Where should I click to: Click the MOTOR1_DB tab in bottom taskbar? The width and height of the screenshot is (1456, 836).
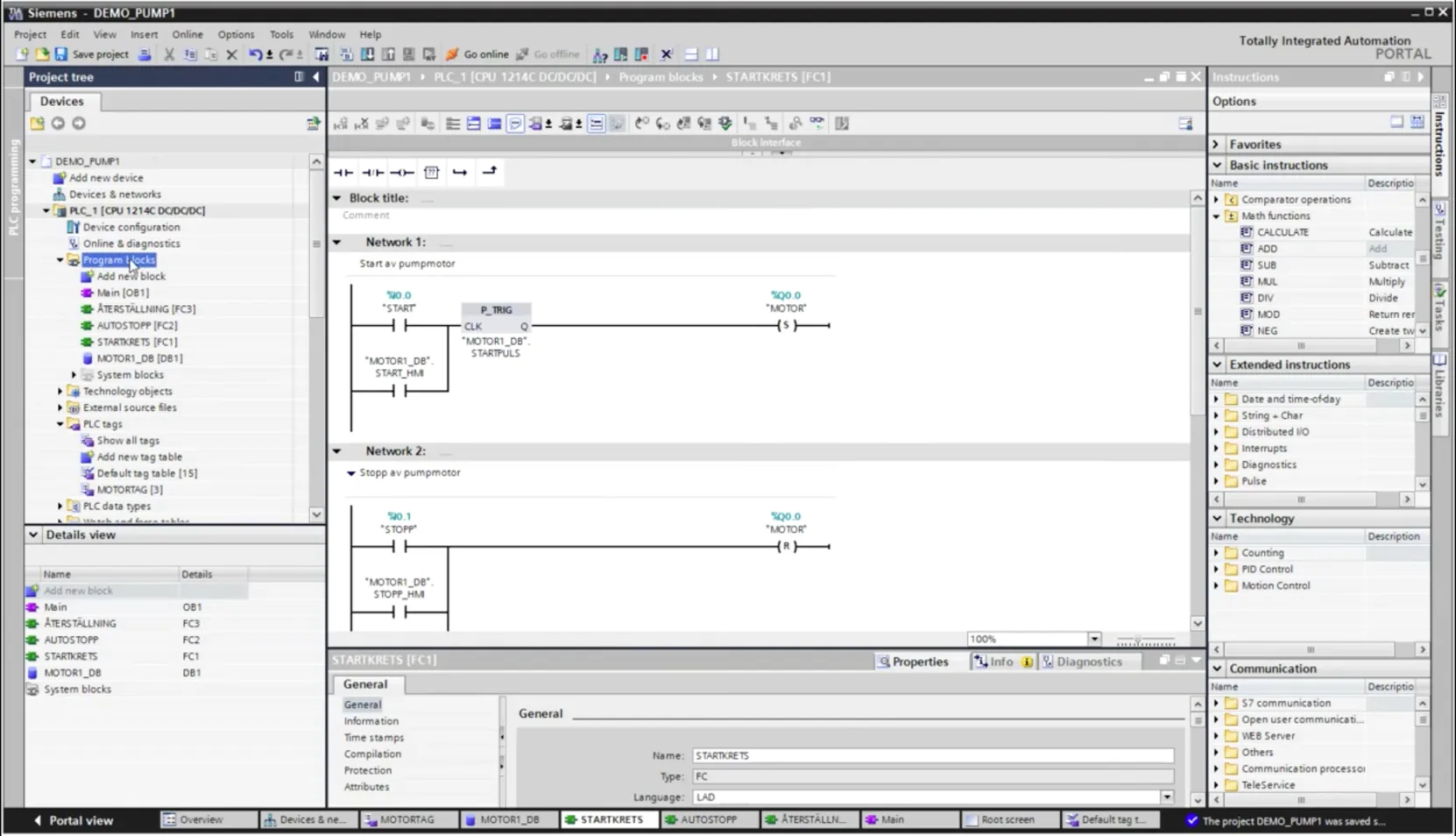click(x=510, y=820)
